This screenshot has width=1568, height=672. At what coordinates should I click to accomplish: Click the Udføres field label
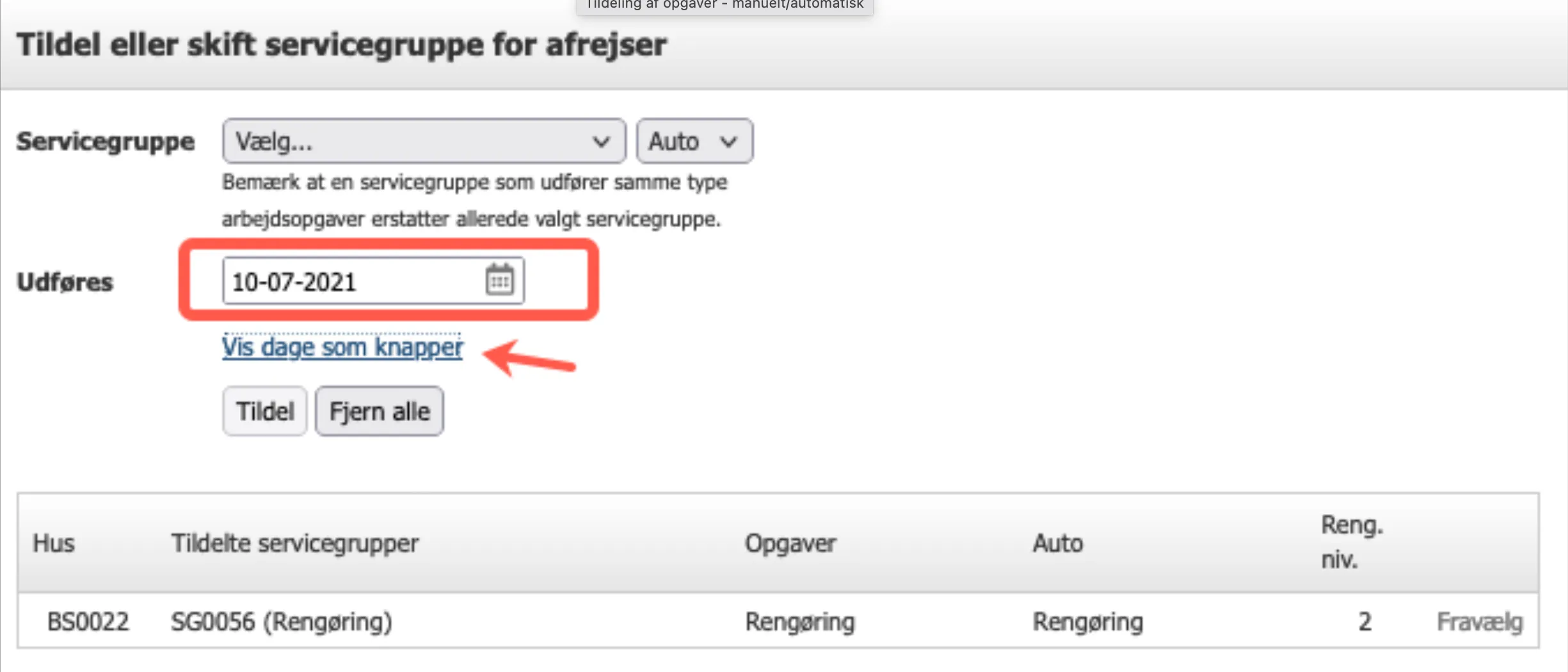(x=65, y=282)
